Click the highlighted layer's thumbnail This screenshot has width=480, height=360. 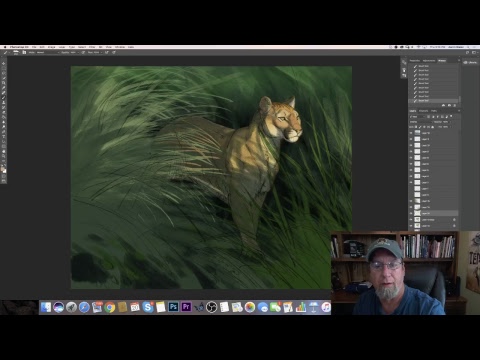click(x=417, y=213)
